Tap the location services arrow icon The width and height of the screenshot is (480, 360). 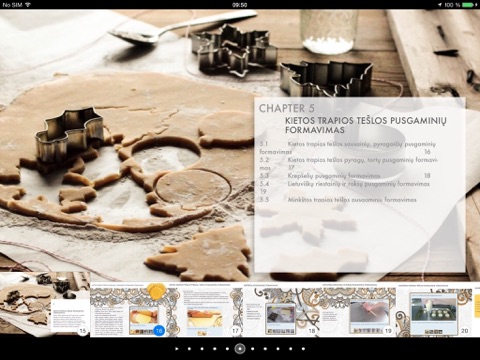tap(440, 5)
